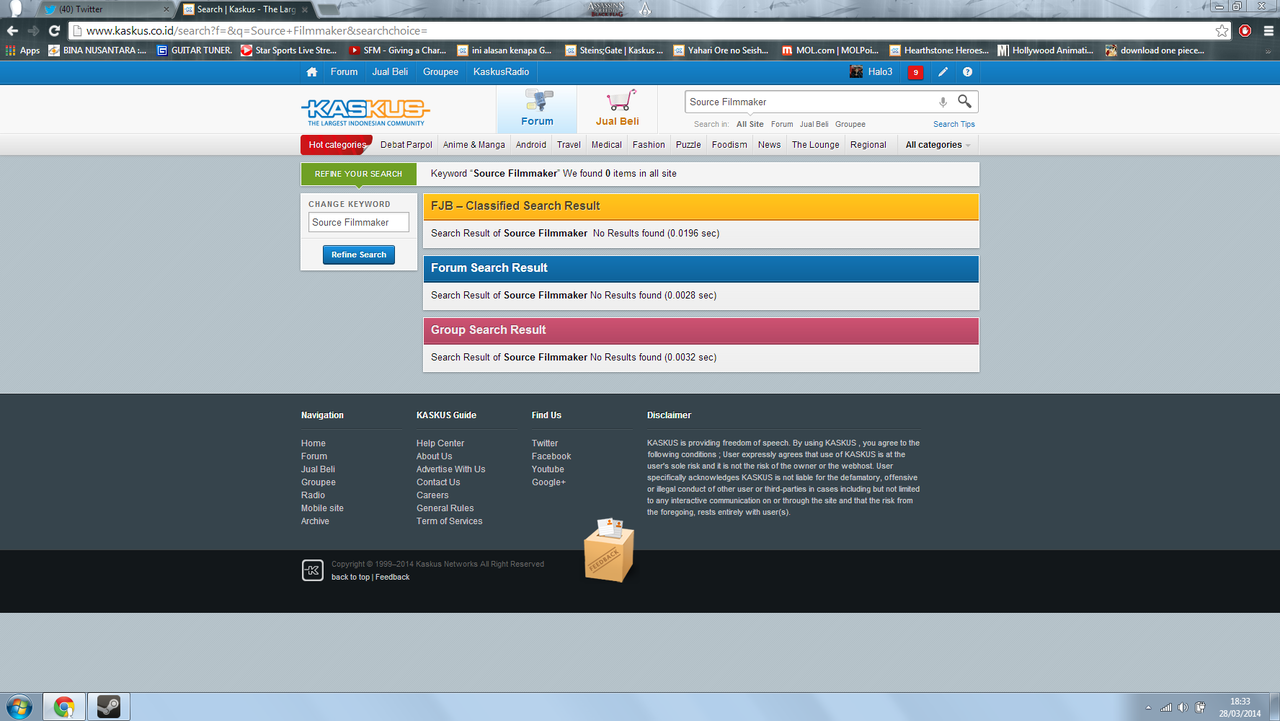This screenshot has height=721, width=1280.
Task: Click the volume icon in system tray
Action: (x=1183, y=707)
